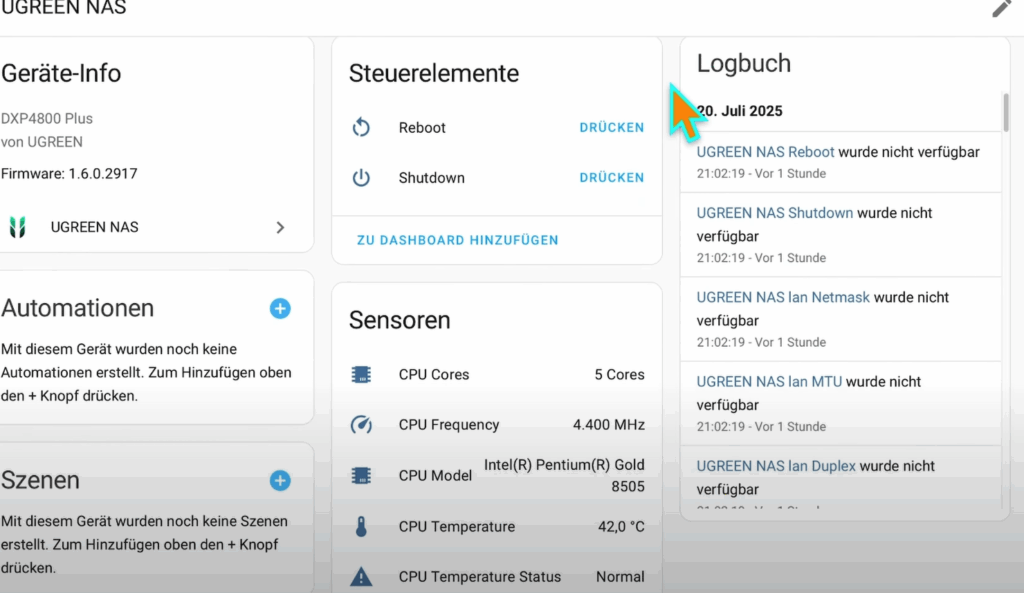Click ZU DASHBOARD HINZUFÜGEN
Image resolution: width=1024 pixels, height=593 pixels.
[x=457, y=240]
